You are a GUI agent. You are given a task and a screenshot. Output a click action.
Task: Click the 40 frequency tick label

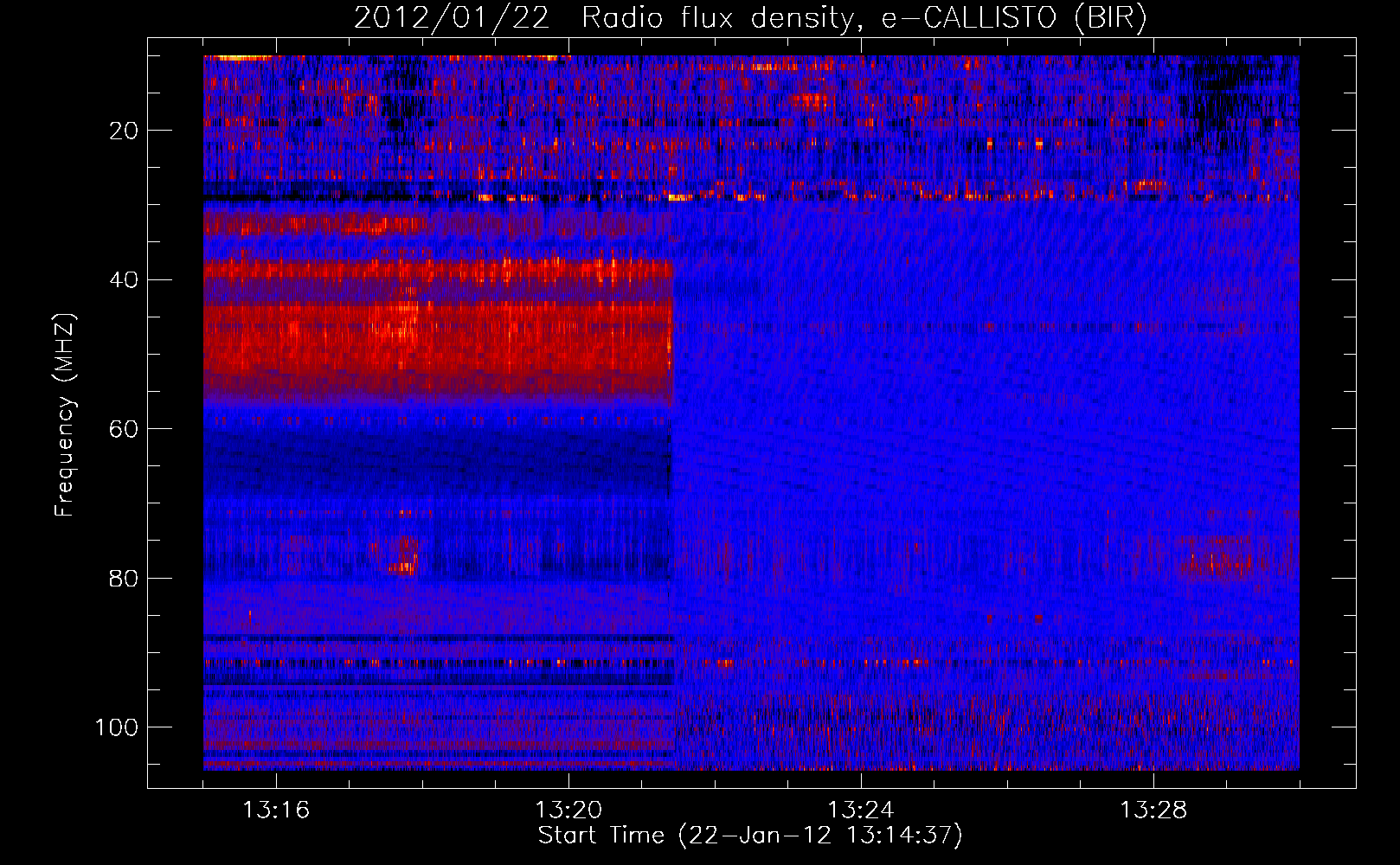(x=125, y=280)
